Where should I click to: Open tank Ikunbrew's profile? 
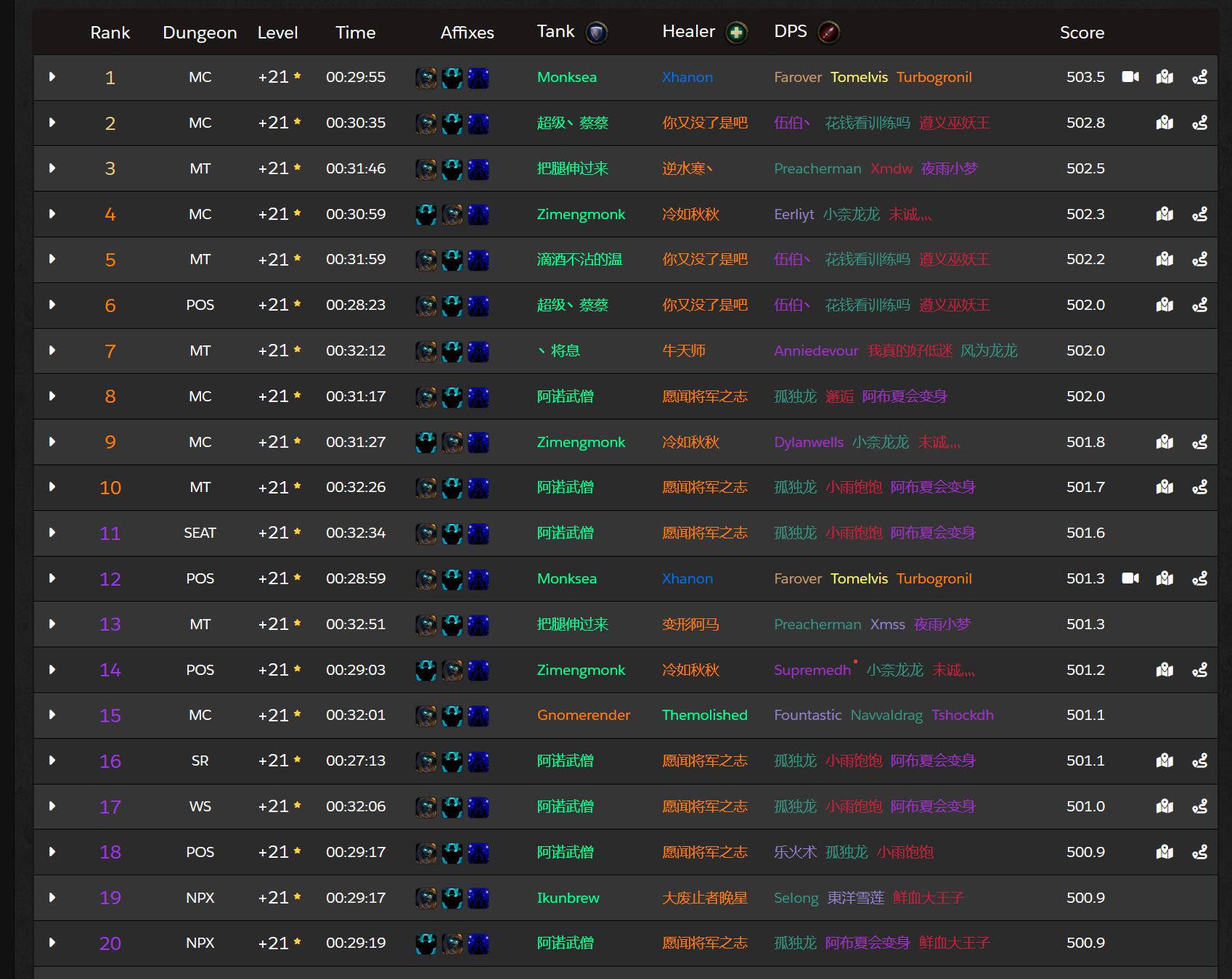coord(568,898)
